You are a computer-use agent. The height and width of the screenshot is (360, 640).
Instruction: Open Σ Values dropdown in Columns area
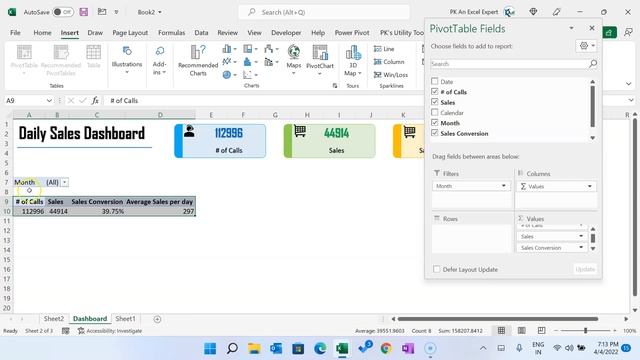click(x=590, y=186)
